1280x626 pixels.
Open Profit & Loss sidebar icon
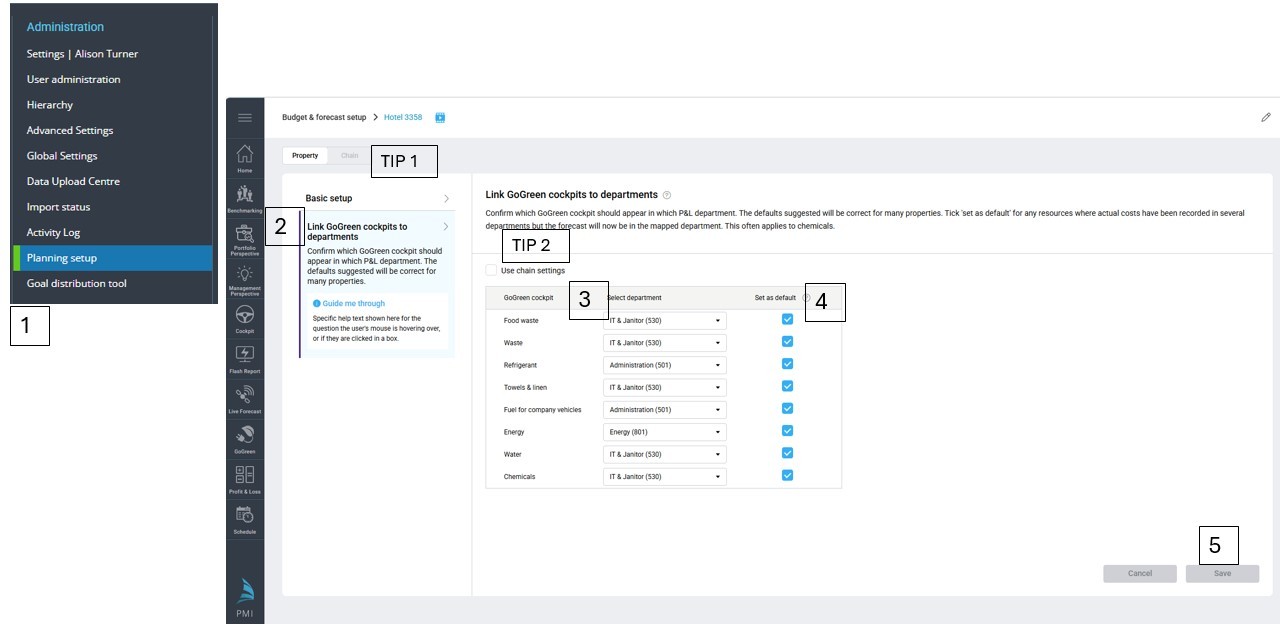pos(244,477)
